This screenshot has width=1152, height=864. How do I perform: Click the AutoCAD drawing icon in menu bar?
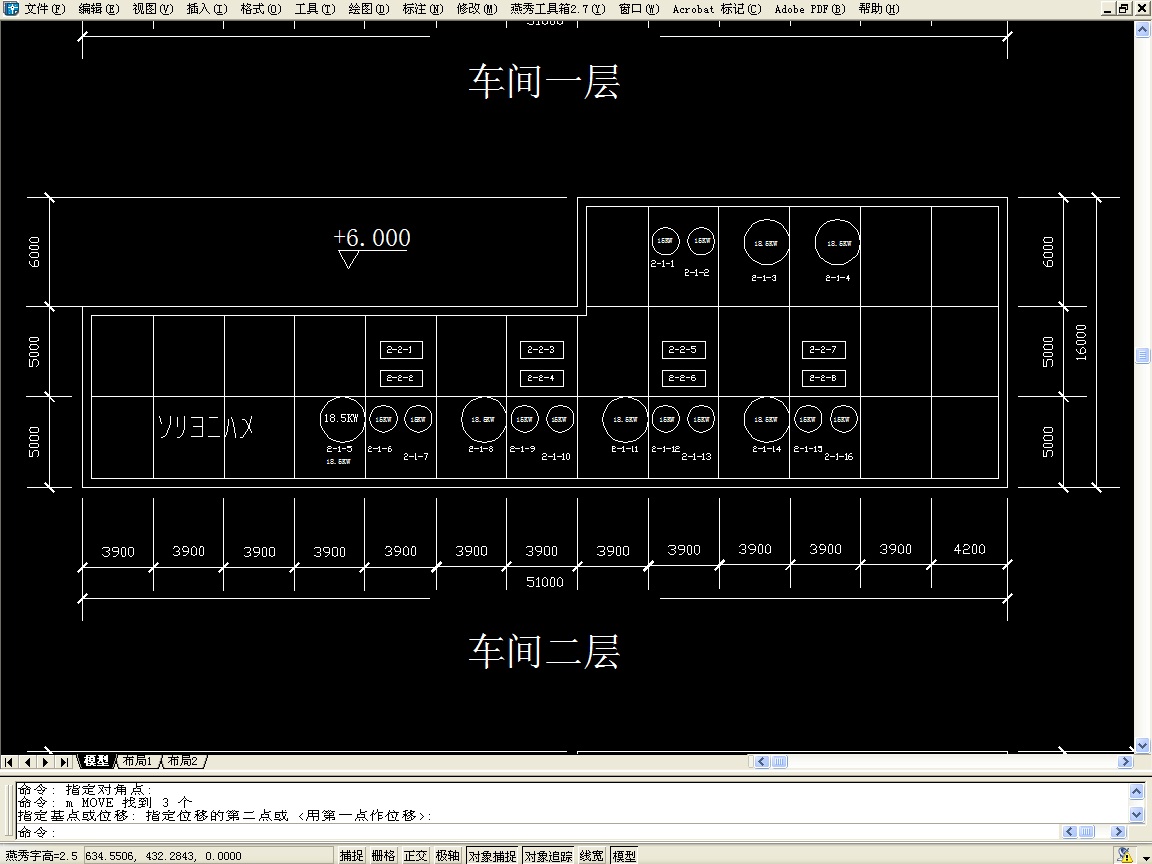[x=11, y=9]
